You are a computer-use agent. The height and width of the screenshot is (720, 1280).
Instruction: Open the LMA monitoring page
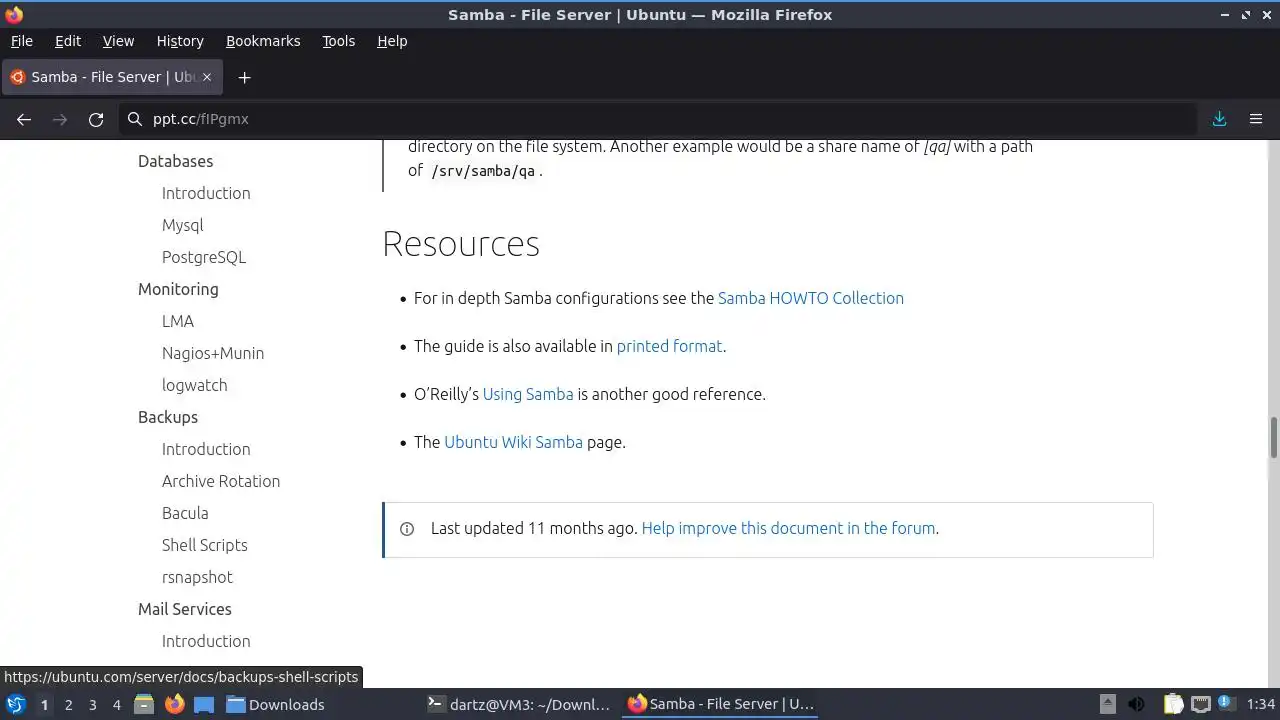(178, 321)
